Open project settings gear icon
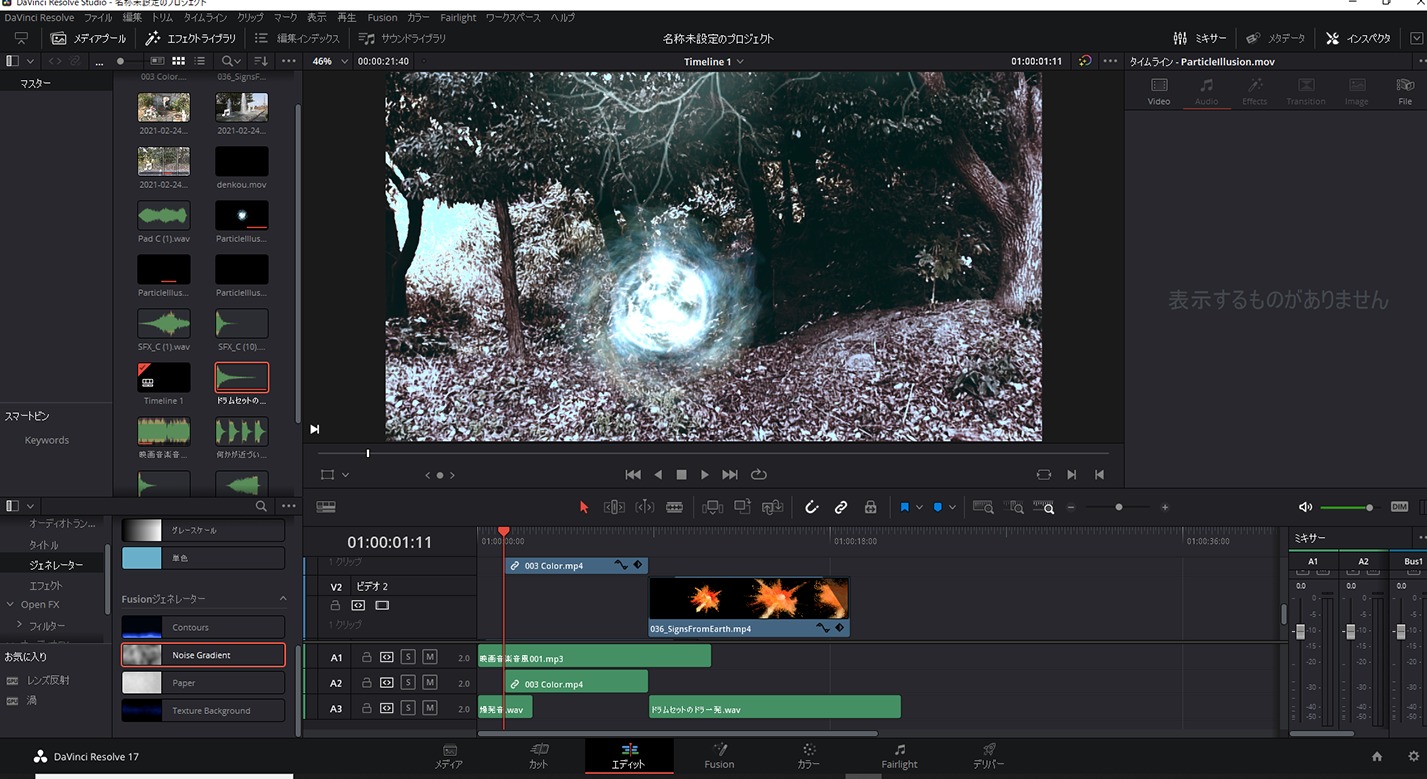 pos(1413,757)
